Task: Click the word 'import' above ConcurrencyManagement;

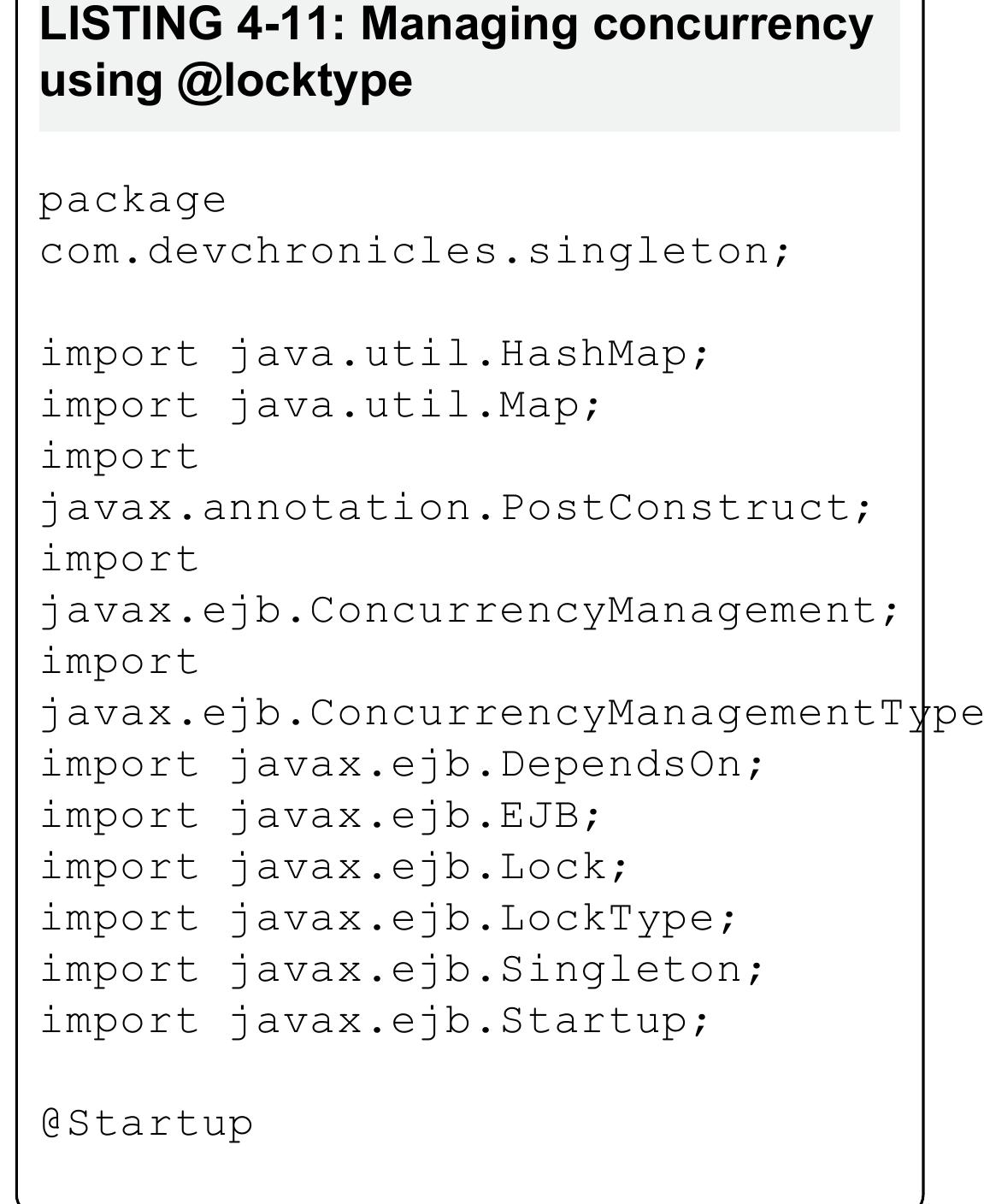Action: coord(120,559)
